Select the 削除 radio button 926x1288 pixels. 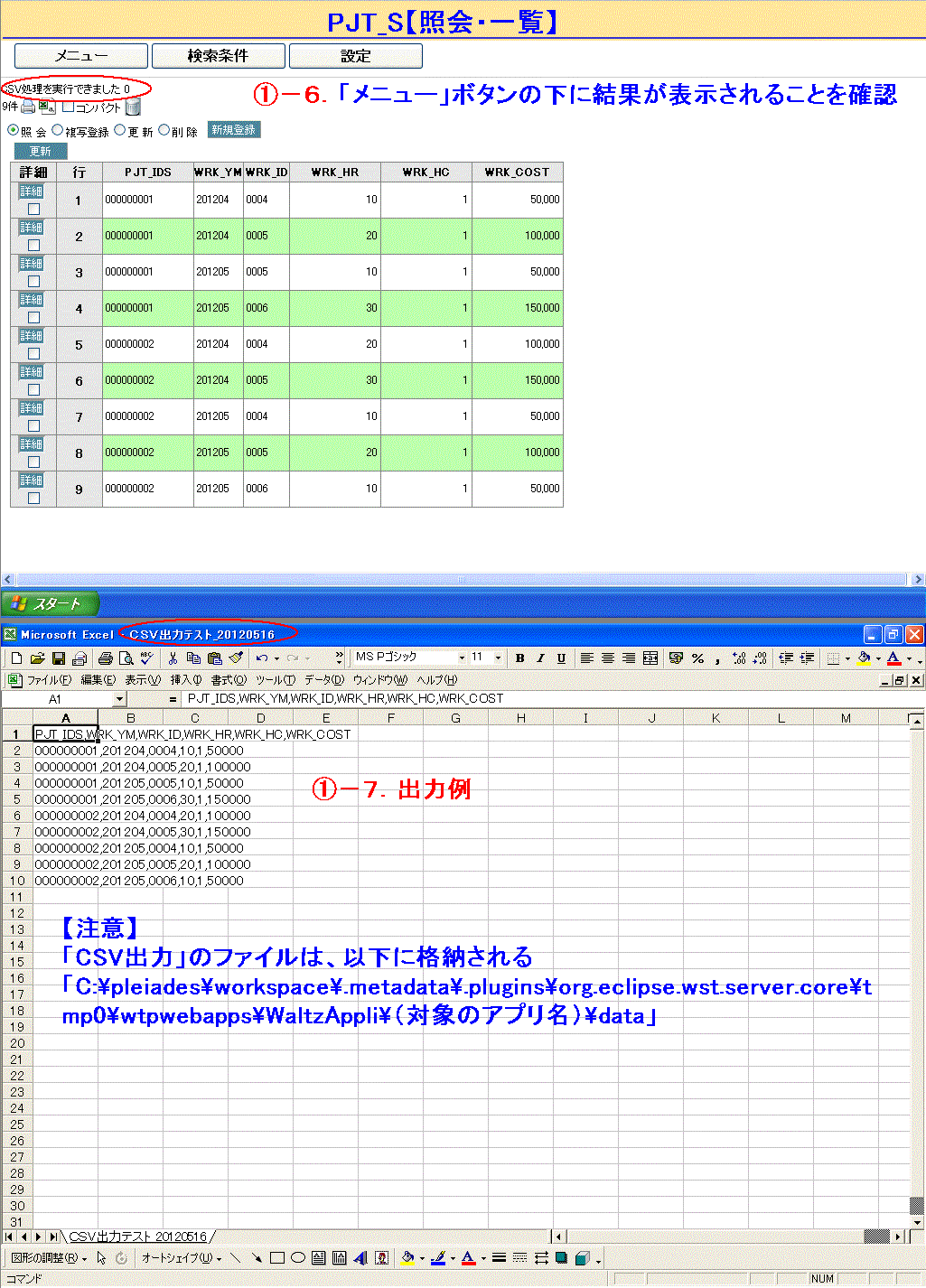point(164,130)
